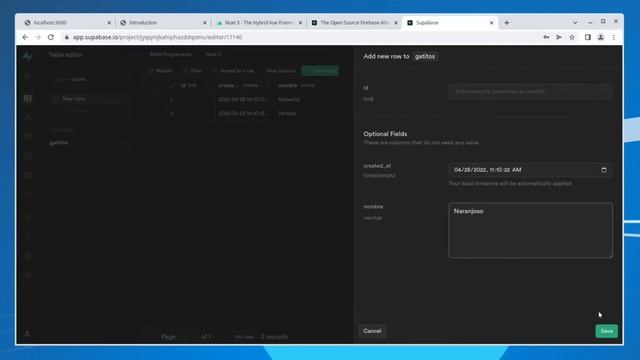Click the New Column button
This screenshot has width=640, height=360.
tap(281, 71)
